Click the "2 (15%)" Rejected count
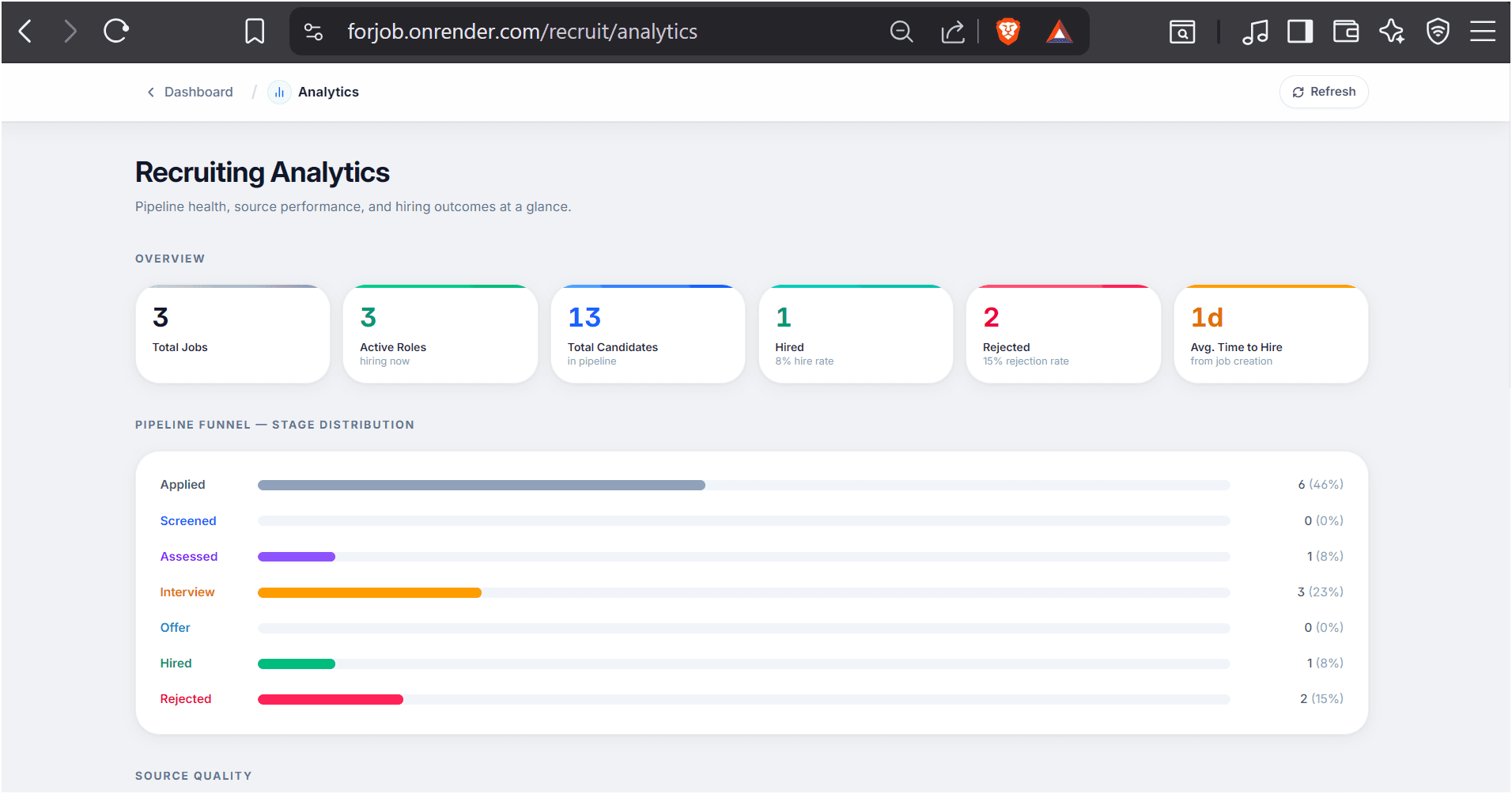The width and height of the screenshot is (1512, 794). pos(1322,699)
